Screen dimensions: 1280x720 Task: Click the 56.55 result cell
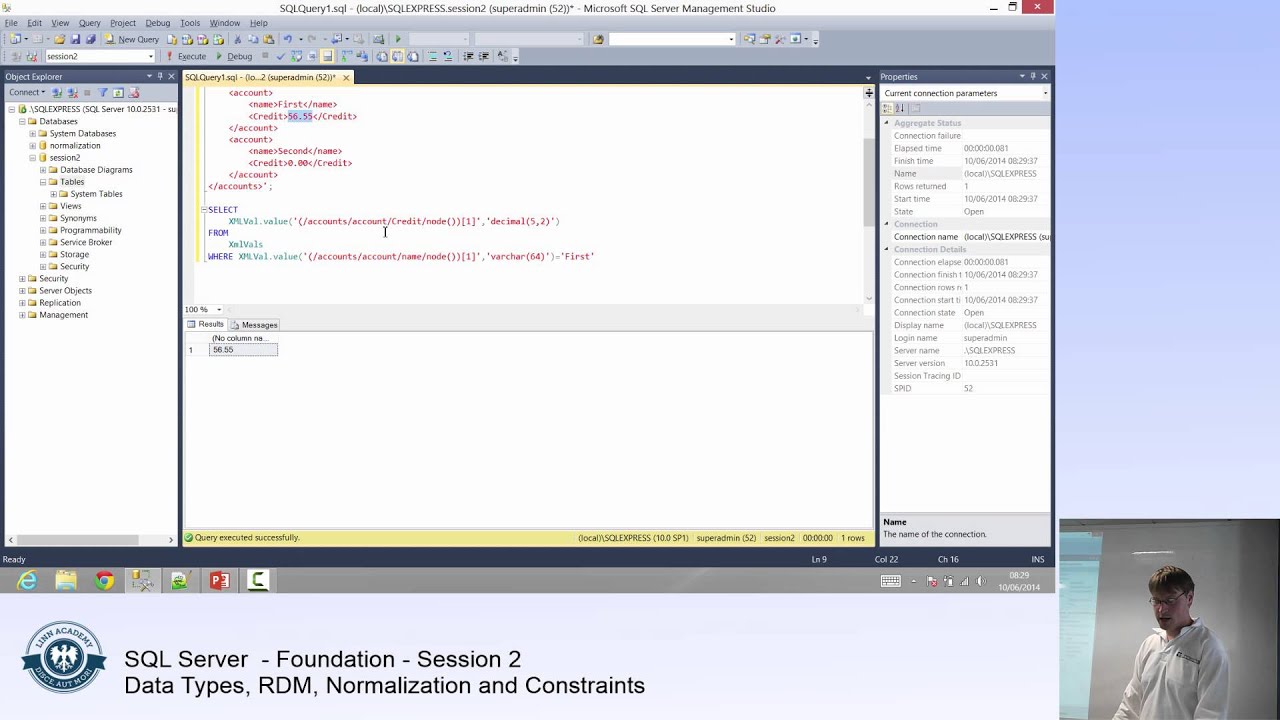243,350
